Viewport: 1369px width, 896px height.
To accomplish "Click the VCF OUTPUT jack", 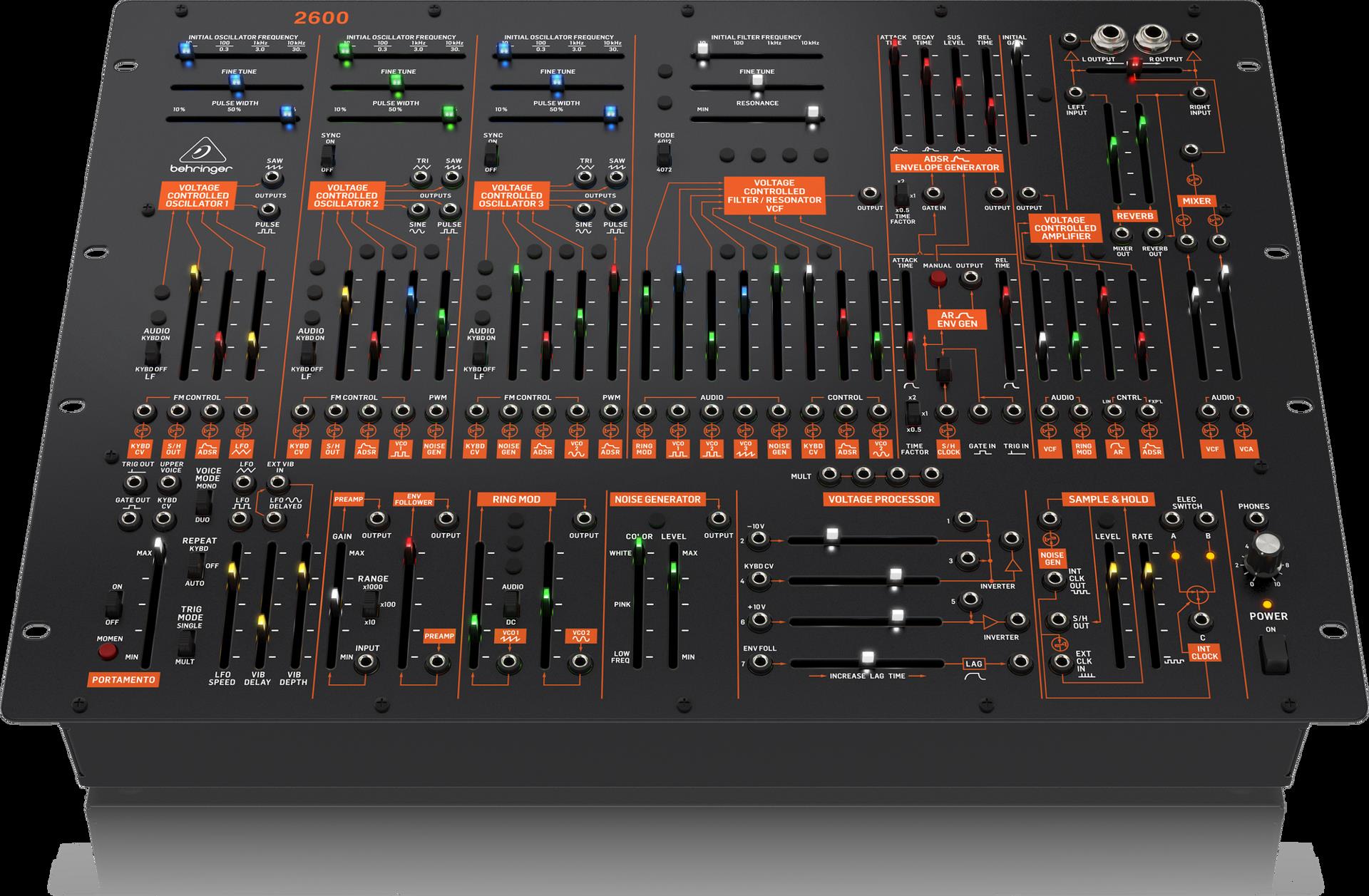I will pos(868,192).
